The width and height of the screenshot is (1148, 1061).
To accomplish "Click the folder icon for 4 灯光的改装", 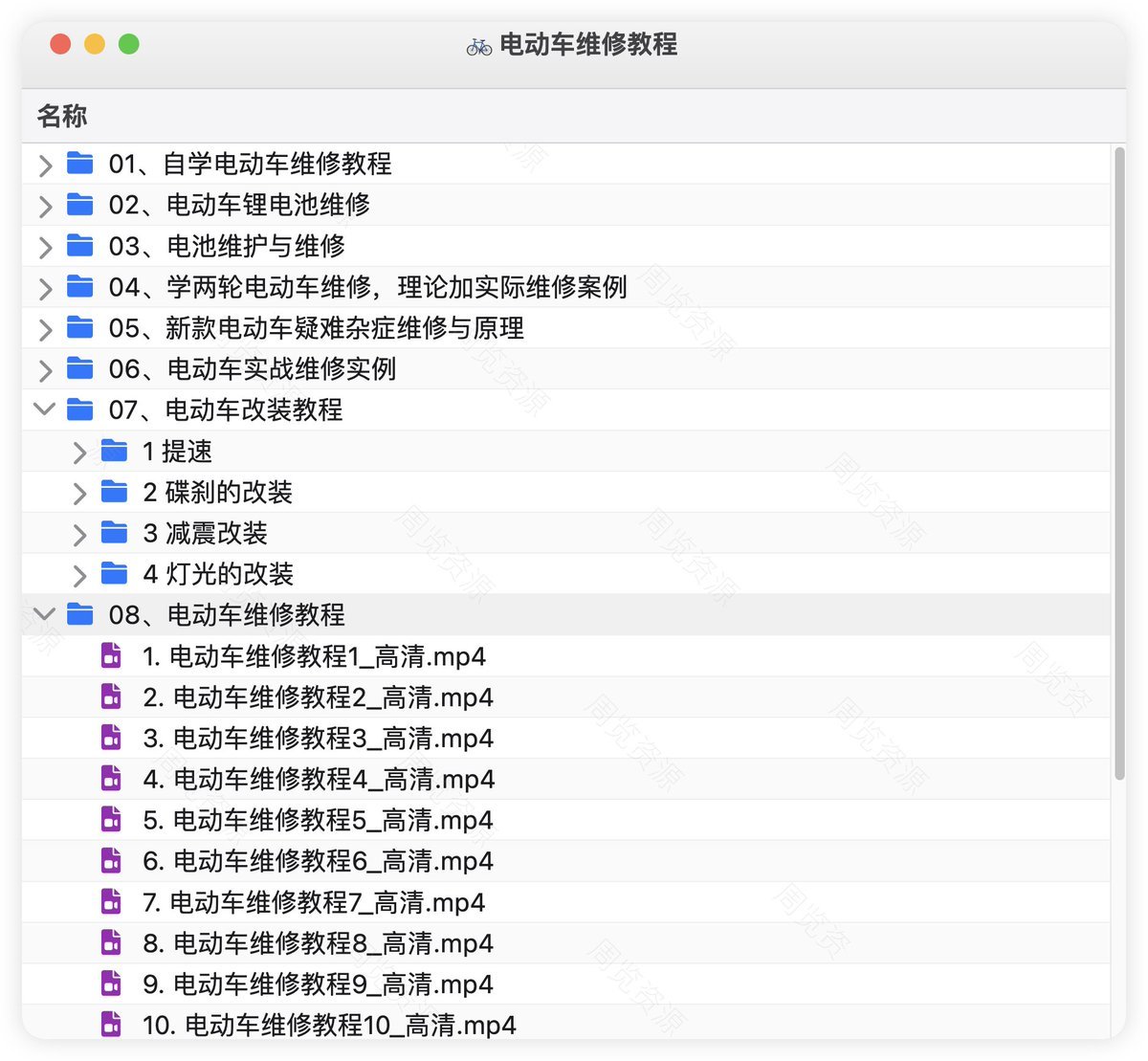I will click(x=114, y=574).
